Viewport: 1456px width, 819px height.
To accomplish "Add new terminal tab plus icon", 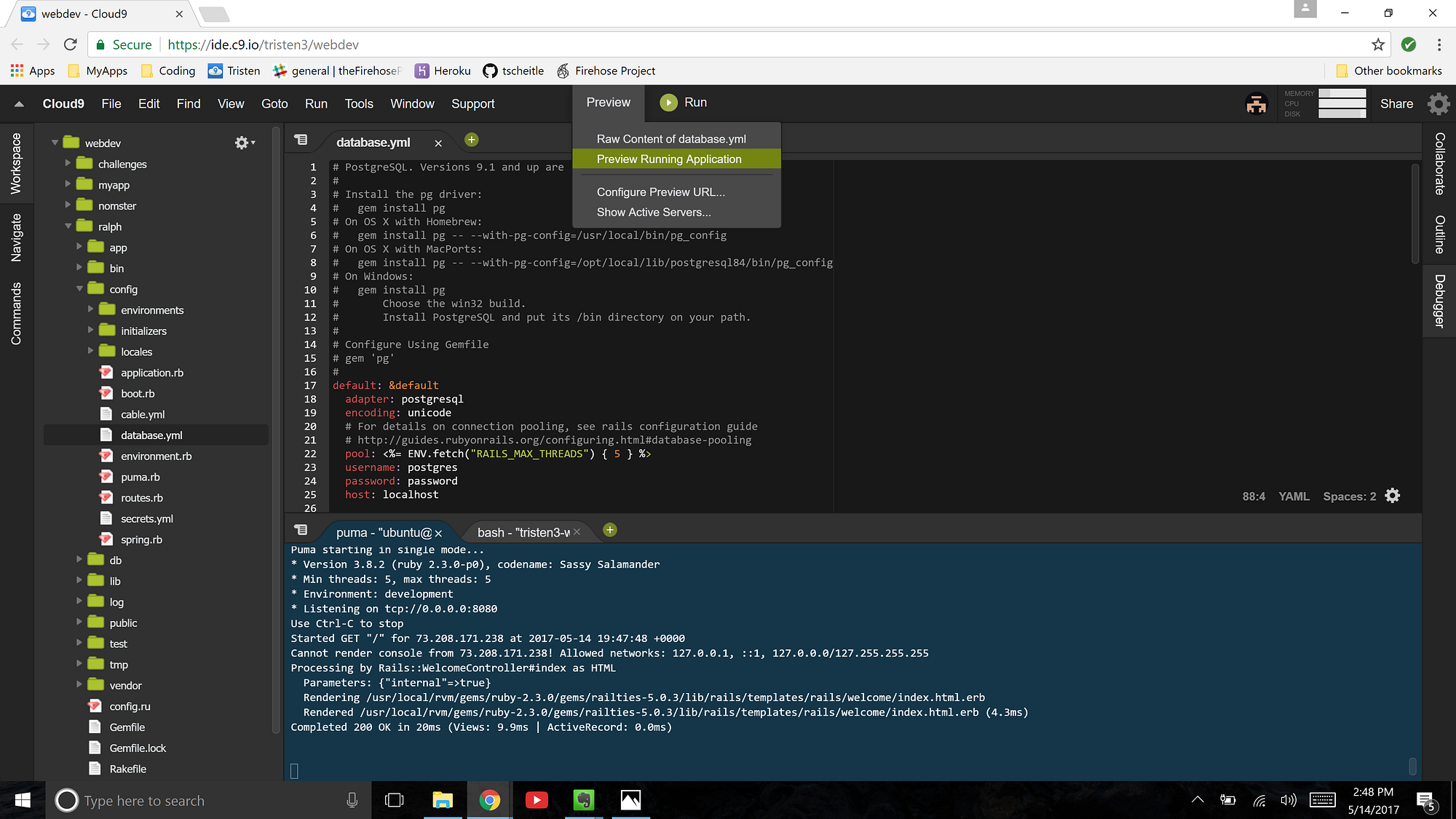I will (x=610, y=530).
